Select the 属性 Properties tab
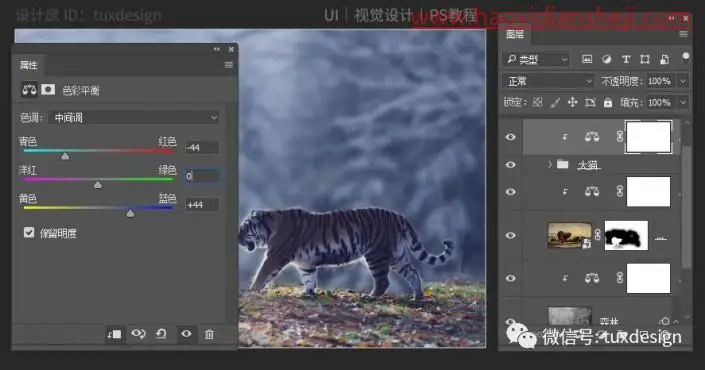The width and height of the screenshot is (705, 370). pyautogui.click(x=29, y=65)
